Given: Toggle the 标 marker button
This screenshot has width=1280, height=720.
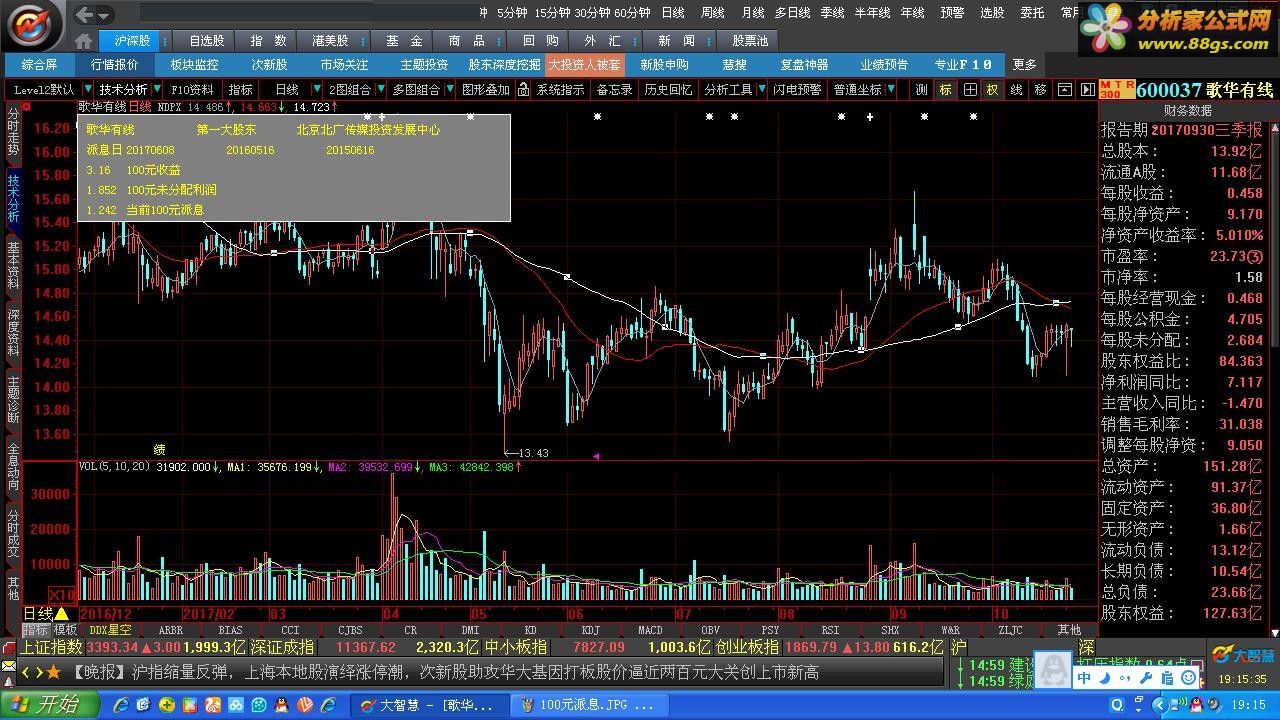Looking at the screenshot, I should (x=945, y=89).
